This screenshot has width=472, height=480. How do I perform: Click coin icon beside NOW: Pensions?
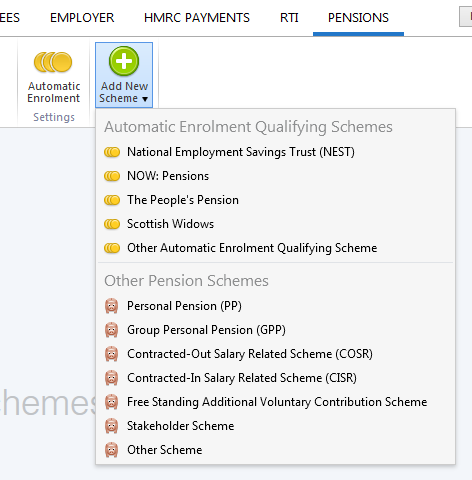pyautogui.click(x=112, y=176)
